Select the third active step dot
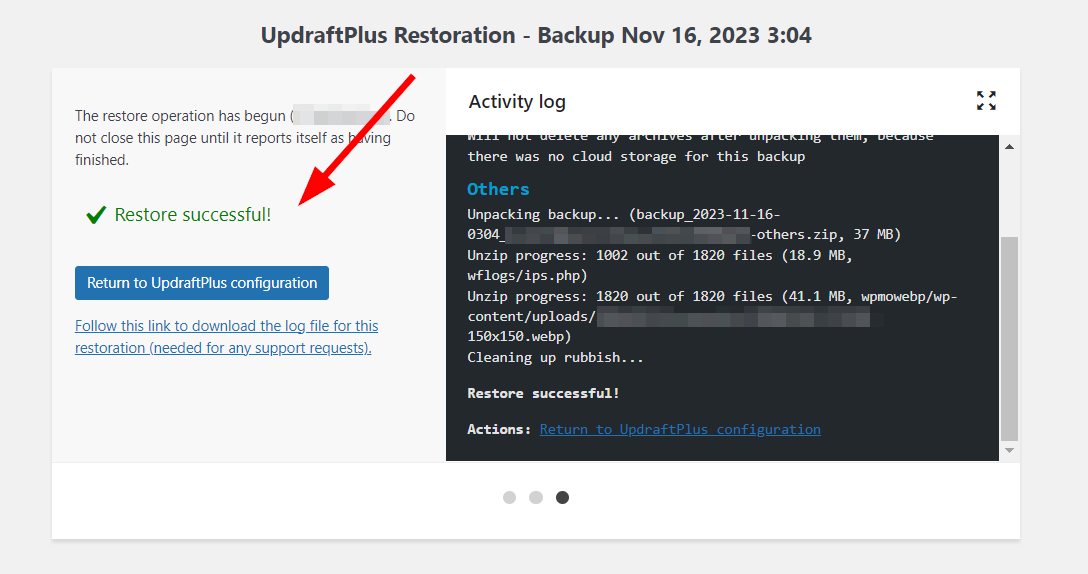1088x574 pixels. 563,498
